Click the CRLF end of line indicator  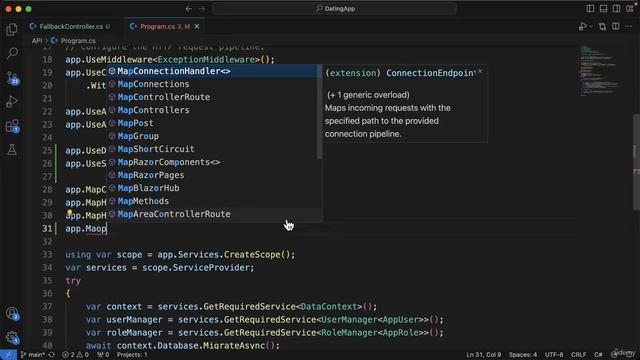[x=579, y=355]
